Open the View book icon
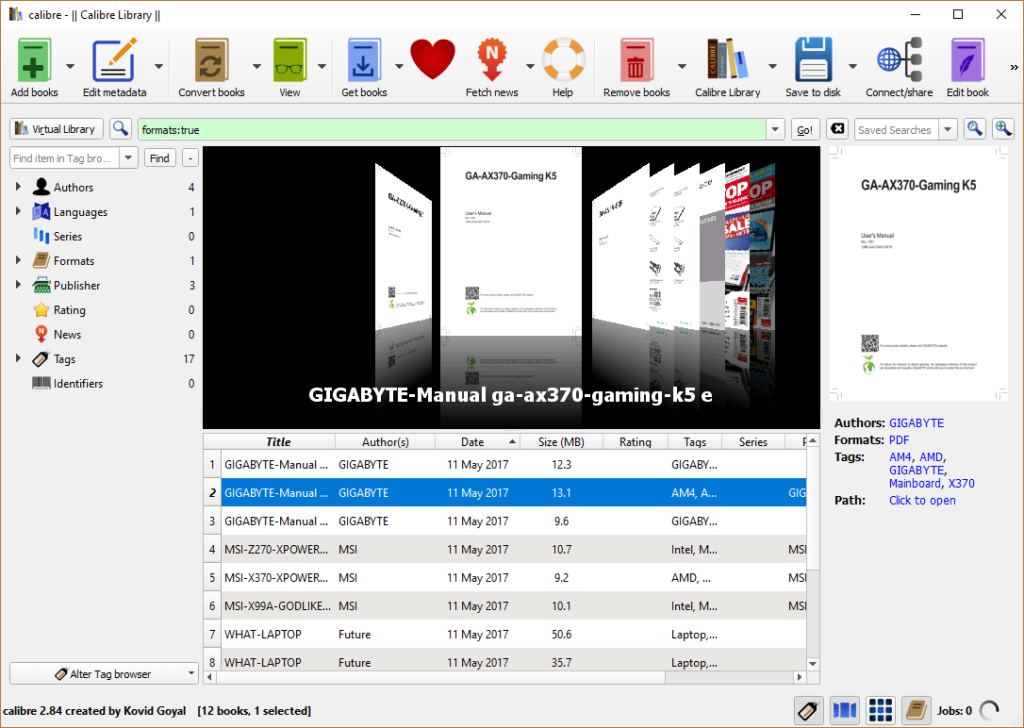The width and height of the screenshot is (1024, 728). (x=290, y=60)
